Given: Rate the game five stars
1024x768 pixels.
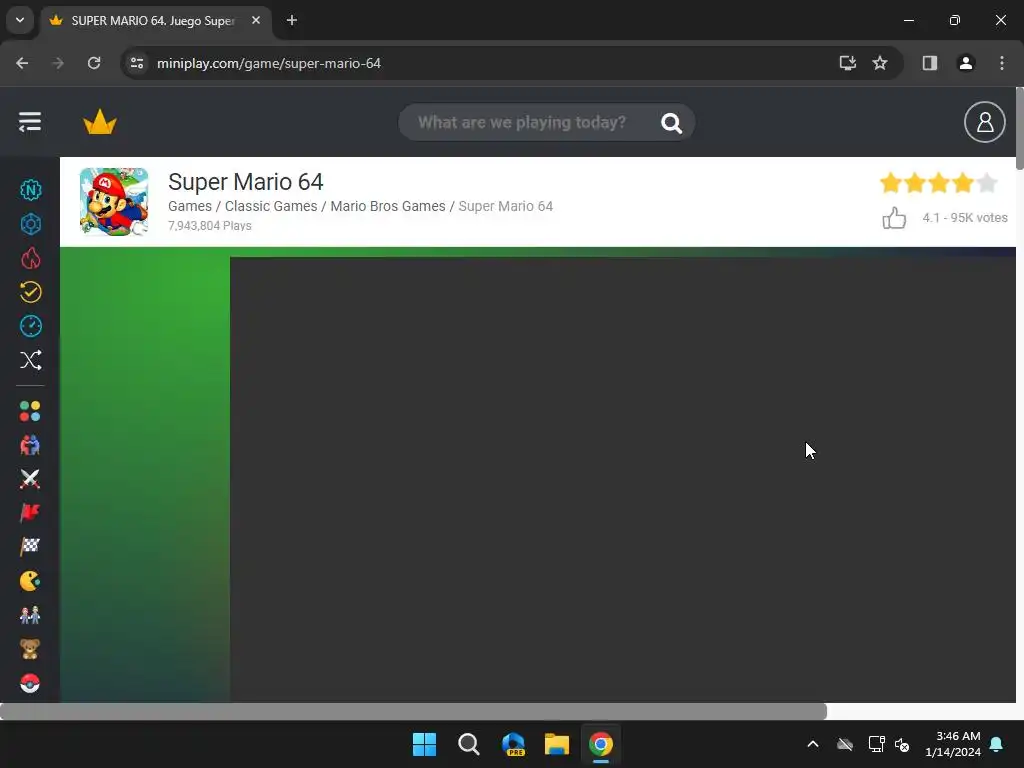Looking at the screenshot, I should (987, 183).
